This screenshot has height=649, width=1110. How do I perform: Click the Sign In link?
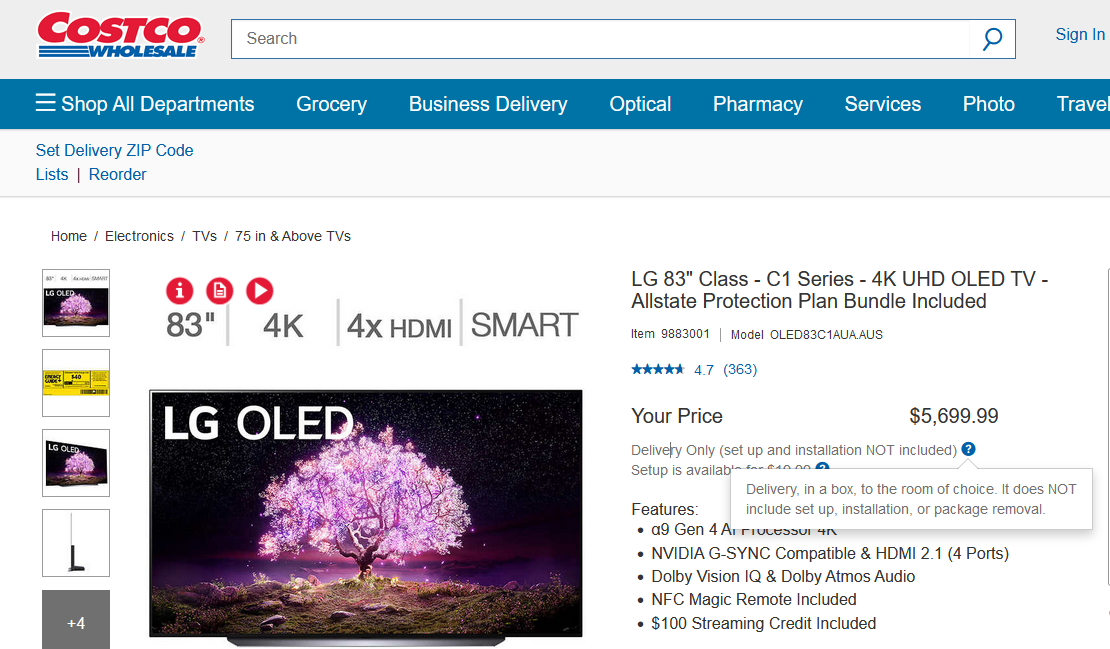tap(1080, 35)
